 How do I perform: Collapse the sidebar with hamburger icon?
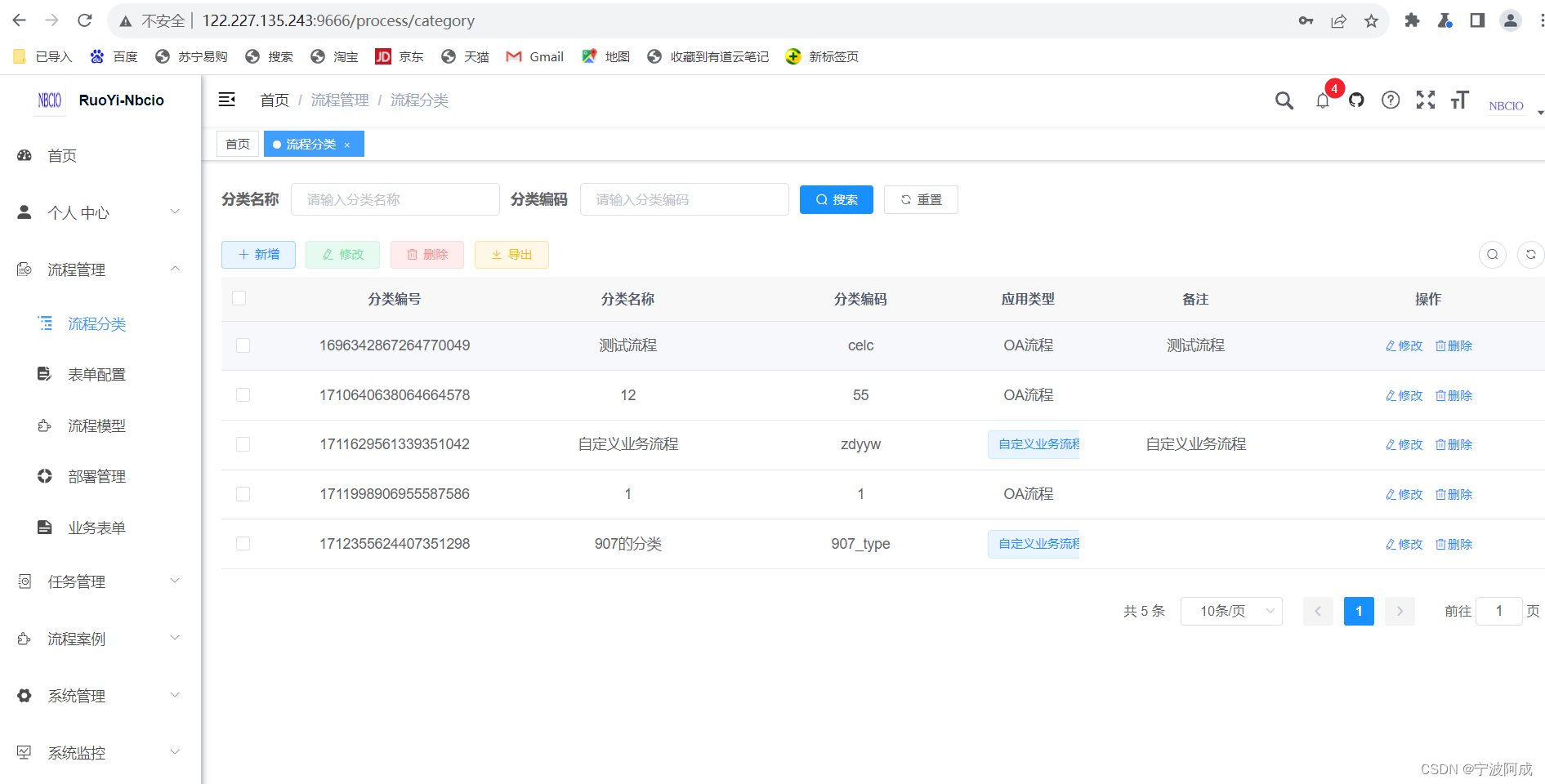click(x=227, y=100)
